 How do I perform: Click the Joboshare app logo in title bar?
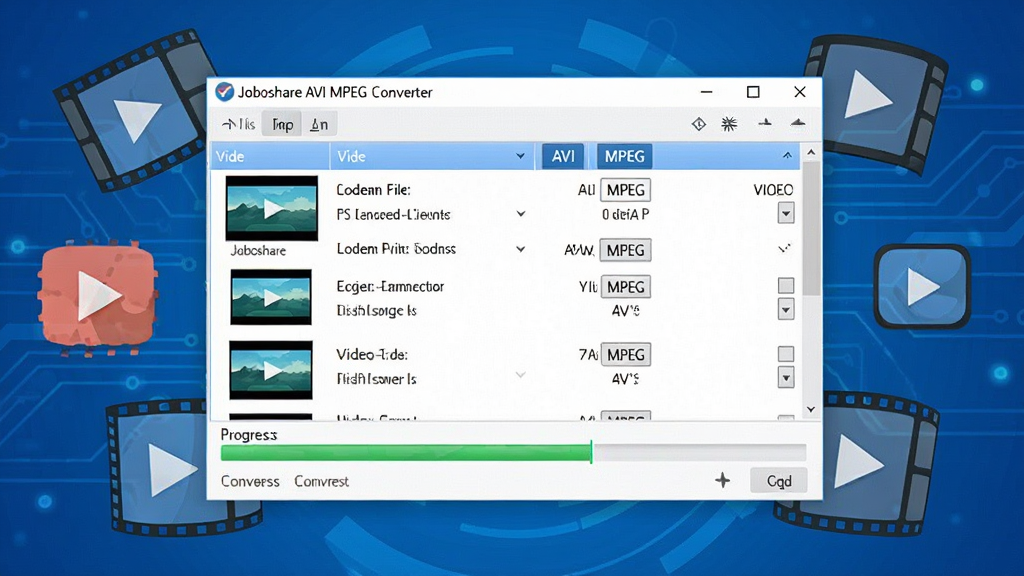(x=225, y=92)
